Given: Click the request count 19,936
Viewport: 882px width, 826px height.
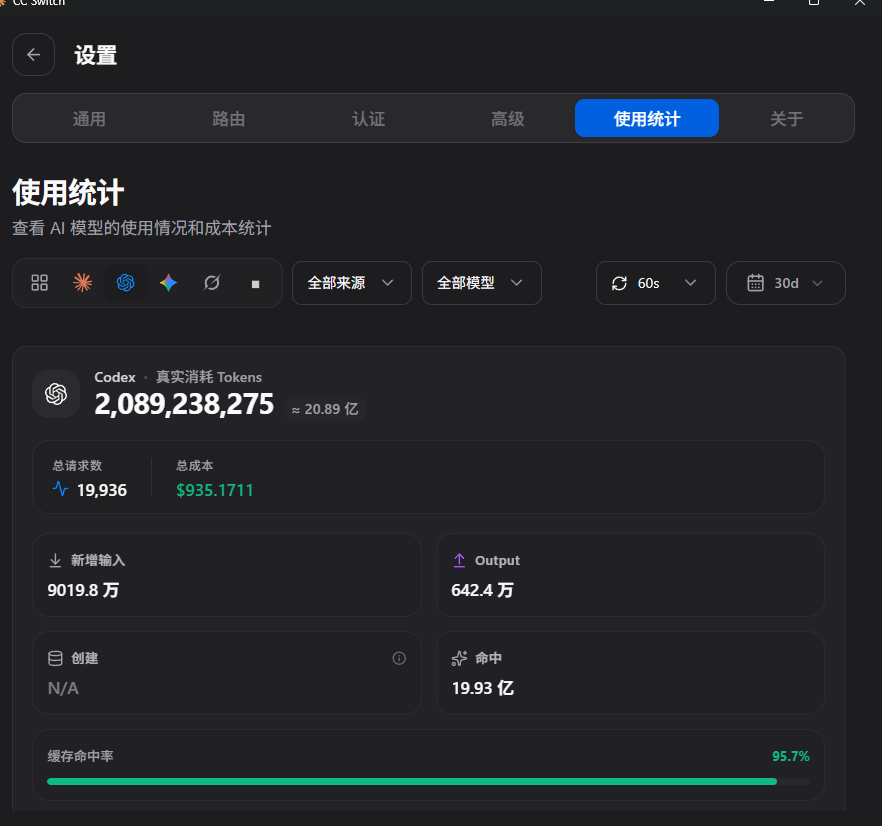Looking at the screenshot, I should [102, 490].
